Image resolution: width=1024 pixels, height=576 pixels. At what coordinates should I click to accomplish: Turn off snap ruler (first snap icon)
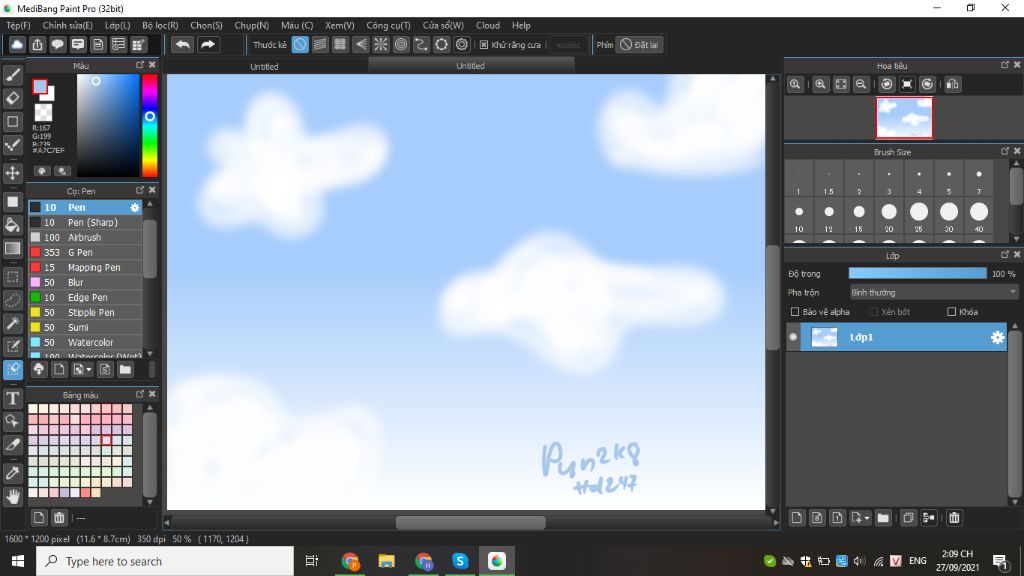[300, 44]
